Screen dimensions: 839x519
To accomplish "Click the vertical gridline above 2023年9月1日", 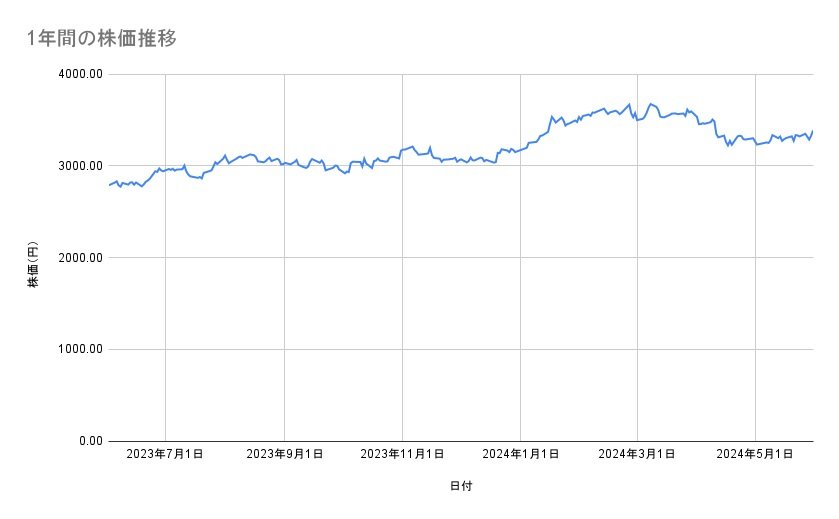I will coord(285,300).
